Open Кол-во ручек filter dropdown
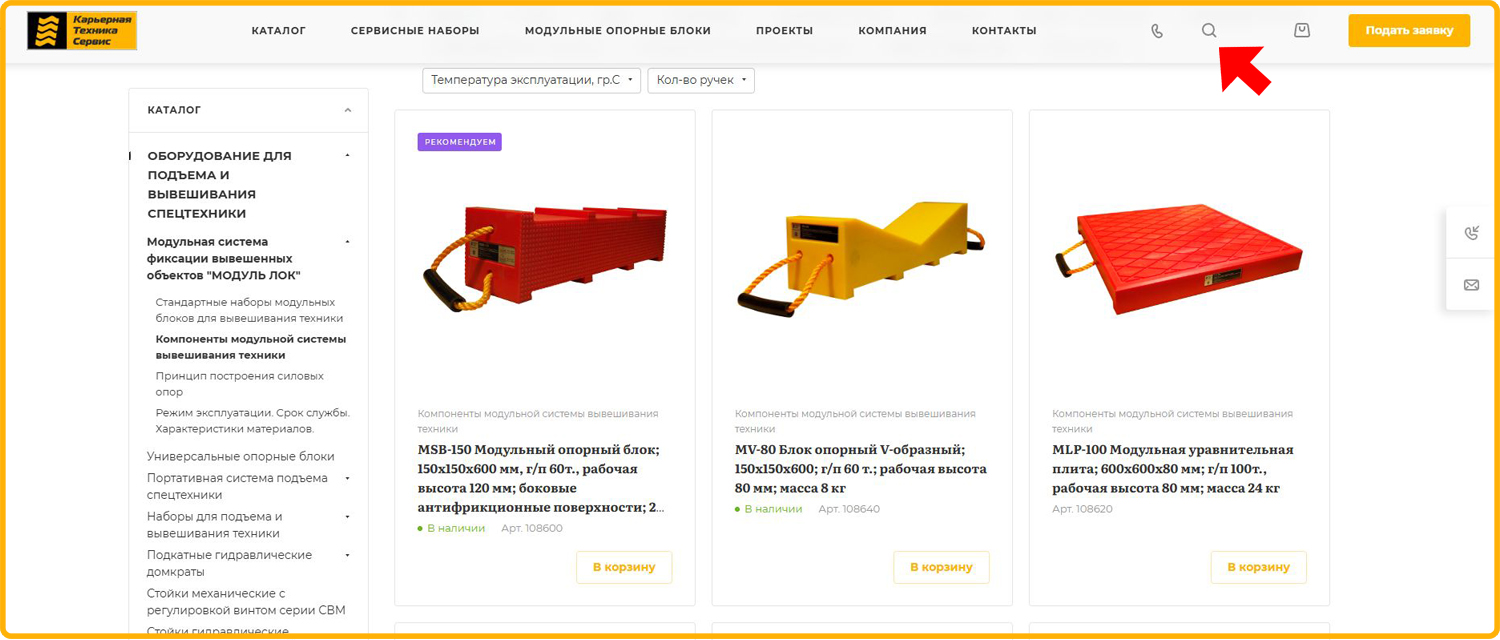1500x640 pixels. coord(701,80)
